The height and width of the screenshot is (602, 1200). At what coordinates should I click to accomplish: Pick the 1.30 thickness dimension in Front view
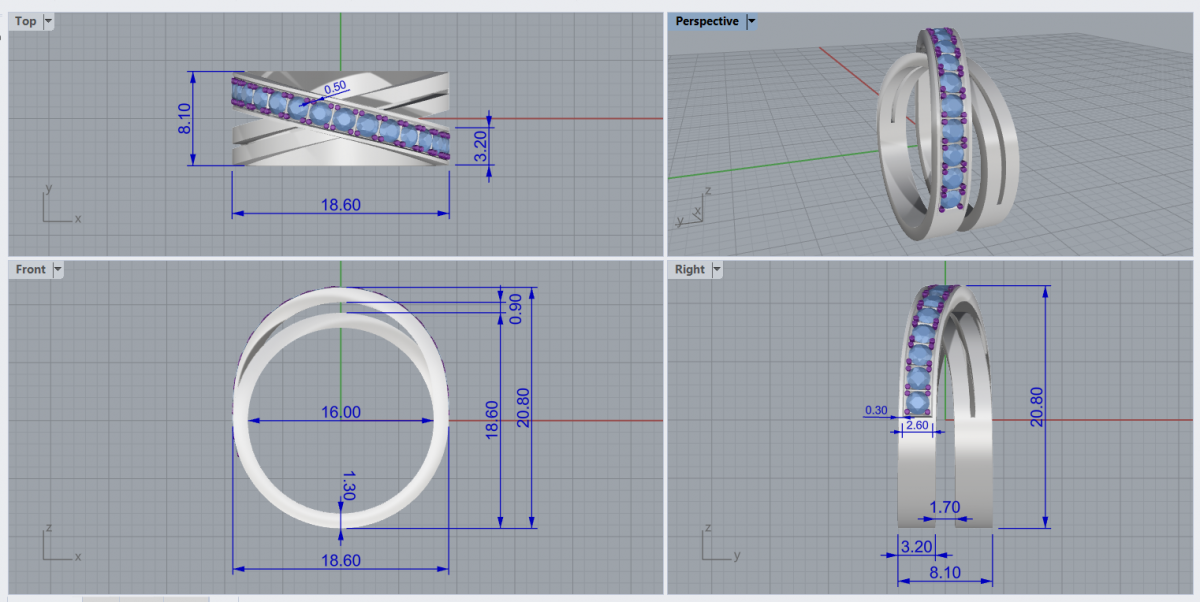[348, 485]
